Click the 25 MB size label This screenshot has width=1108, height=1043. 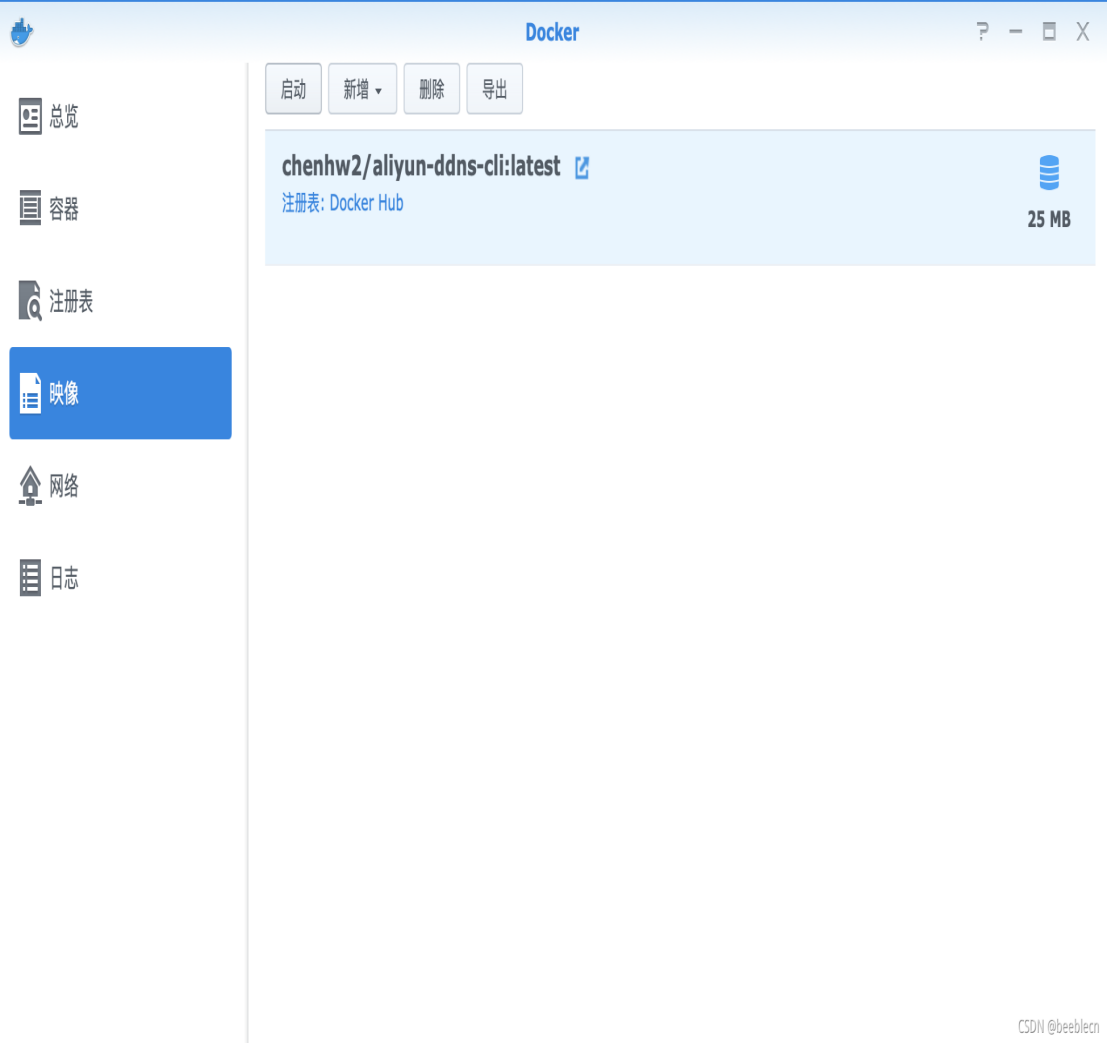pyautogui.click(x=1049, y=220)
